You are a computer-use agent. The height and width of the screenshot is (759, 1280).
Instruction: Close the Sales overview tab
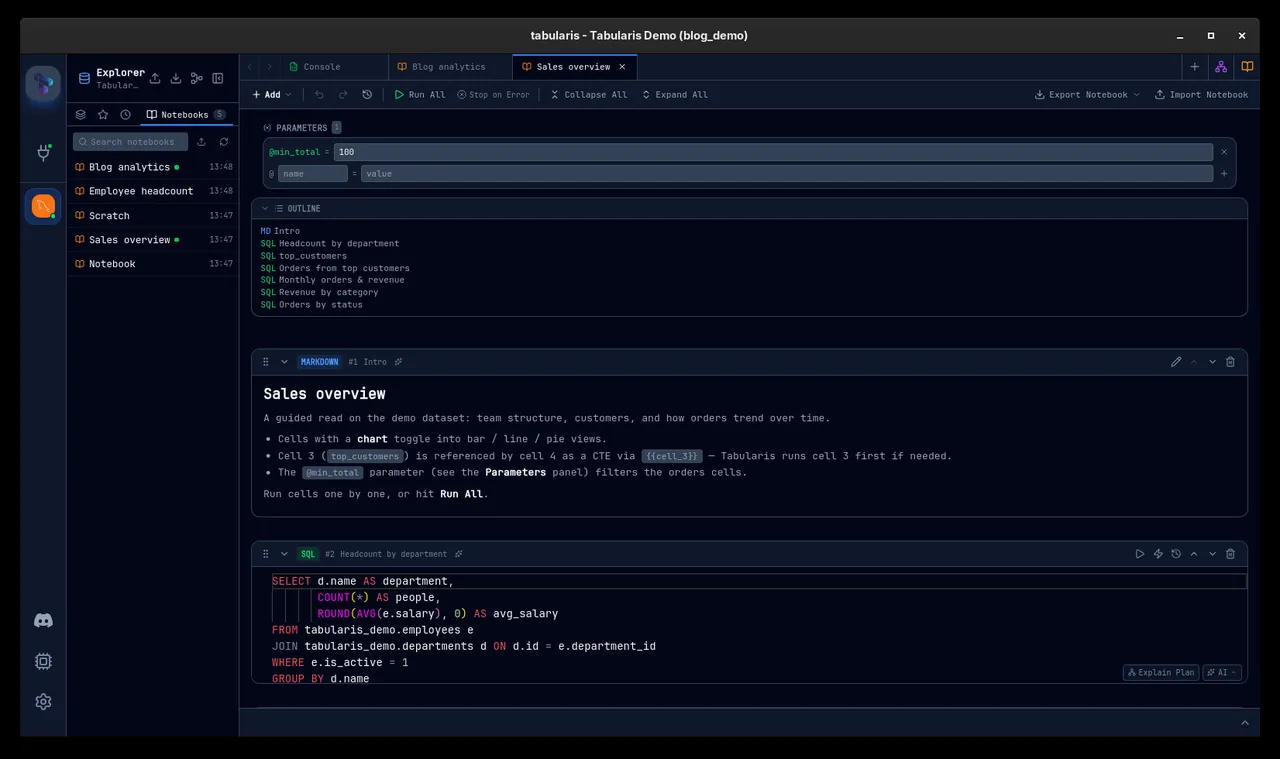click(x=622, y=67)
